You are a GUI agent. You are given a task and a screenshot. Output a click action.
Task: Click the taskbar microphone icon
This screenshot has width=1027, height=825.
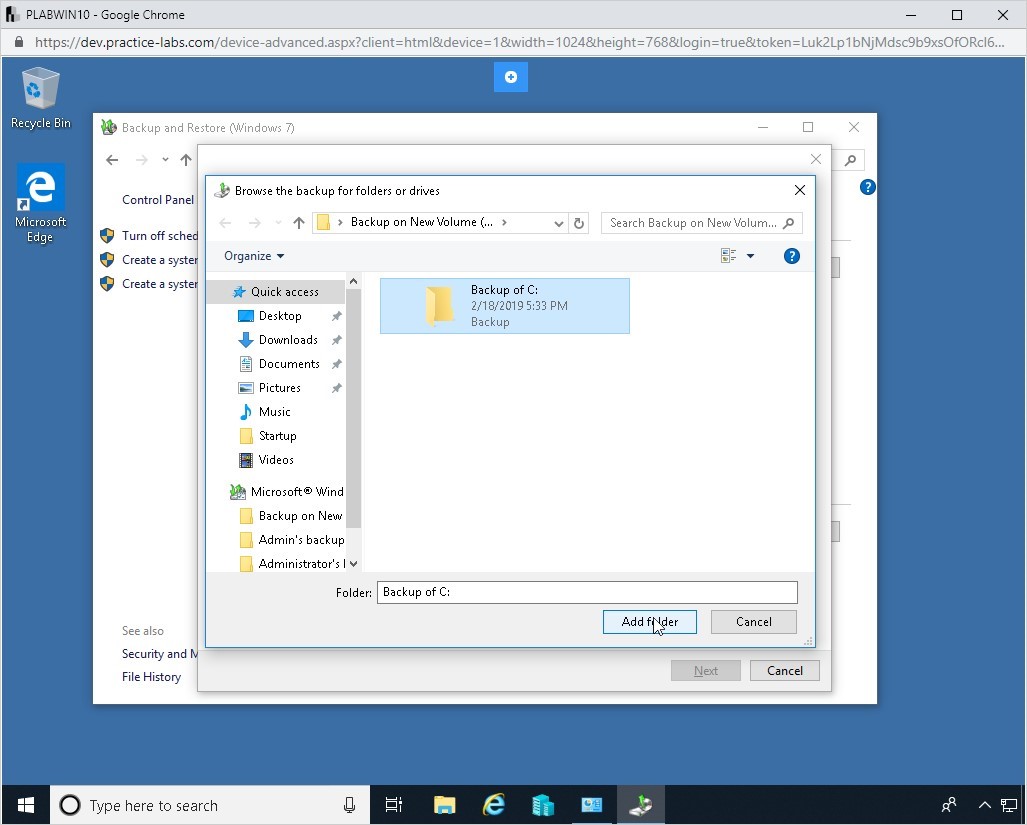pyautogui.click(x=349, y=805)
